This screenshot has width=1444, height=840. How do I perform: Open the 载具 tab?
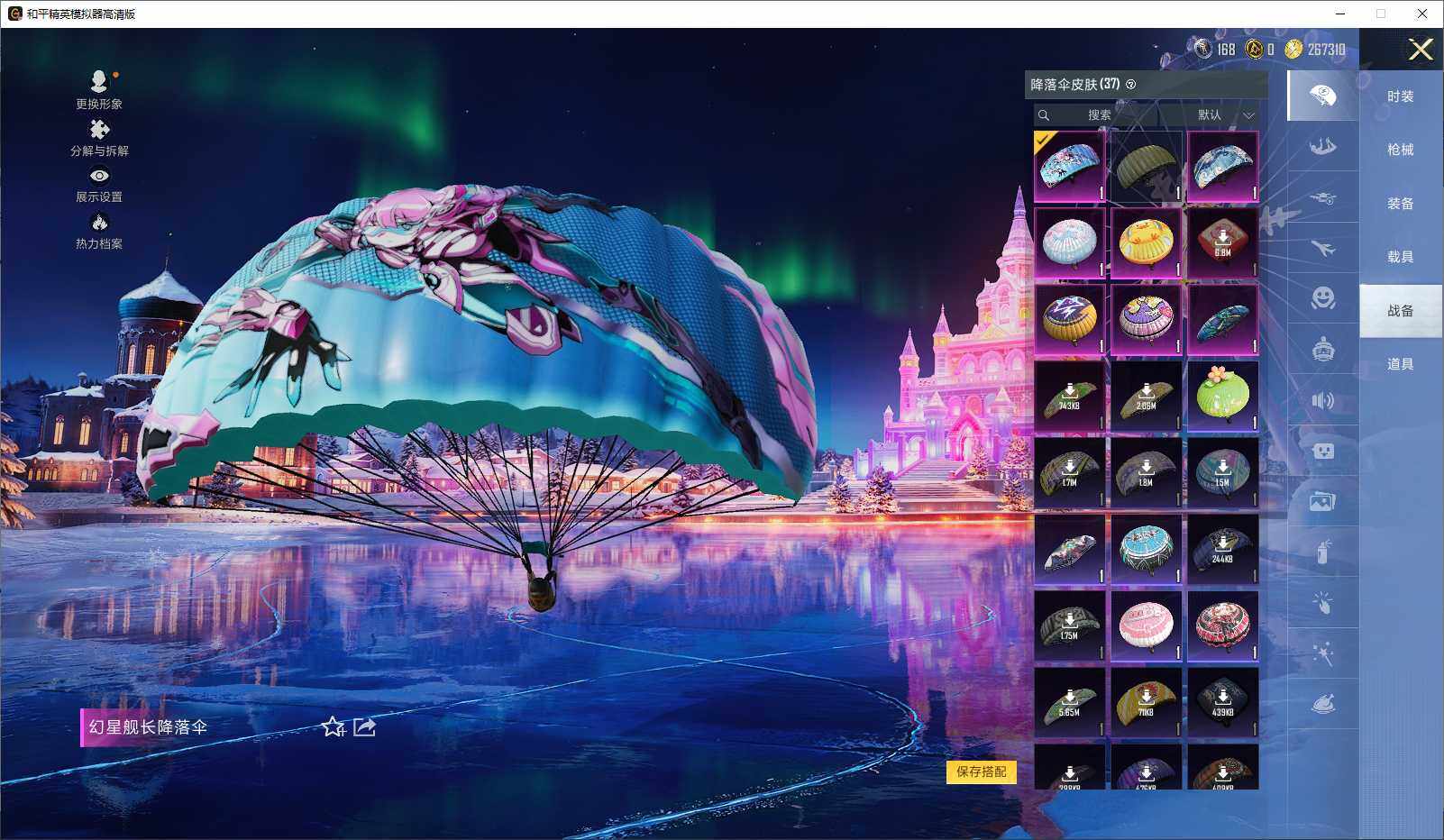pyautogui.click(x=1400, y=257)
